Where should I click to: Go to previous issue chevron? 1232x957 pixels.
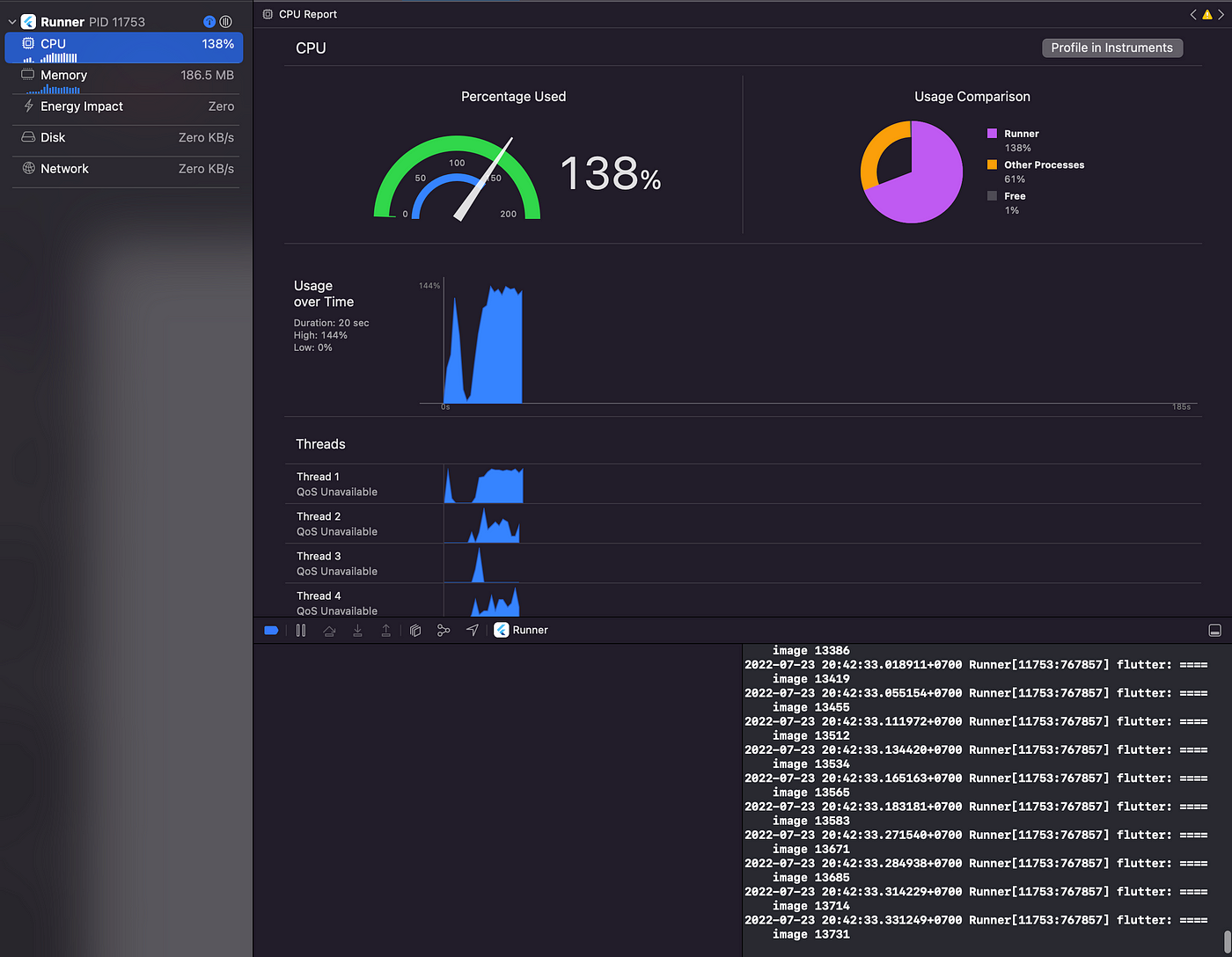pyautogui.click(x=1193, y=14)
